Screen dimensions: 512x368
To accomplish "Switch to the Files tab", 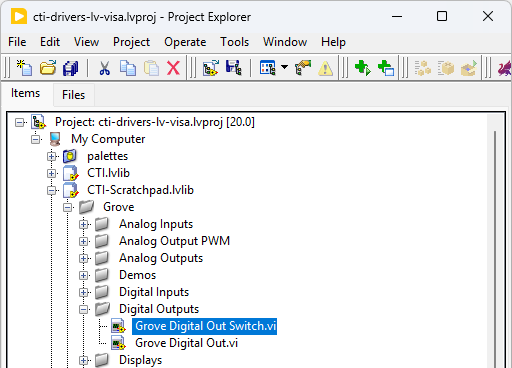I will pyautogui.click(x=73, y=95).
